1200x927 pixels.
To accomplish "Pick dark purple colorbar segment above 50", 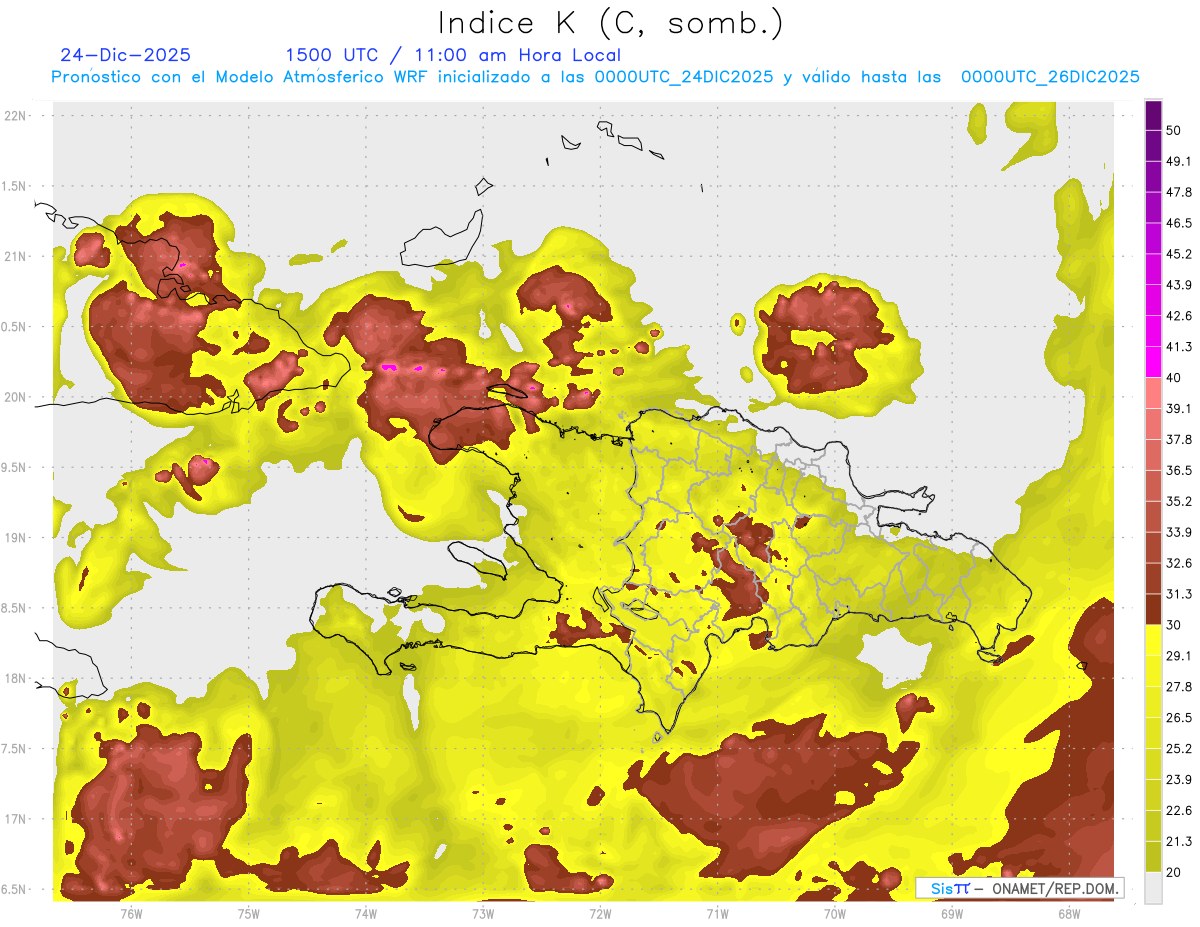I will point(1153,115).
